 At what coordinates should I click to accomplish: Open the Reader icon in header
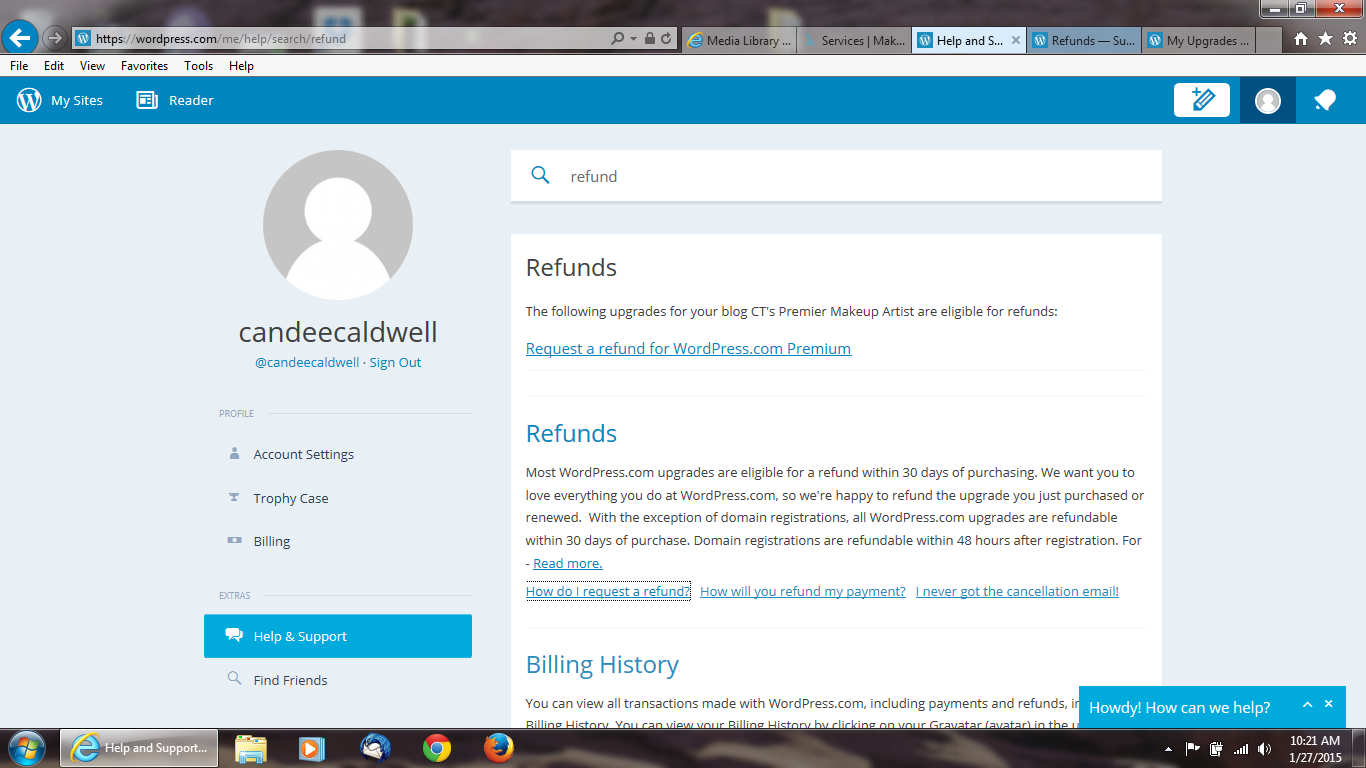[x=147, y=100]
